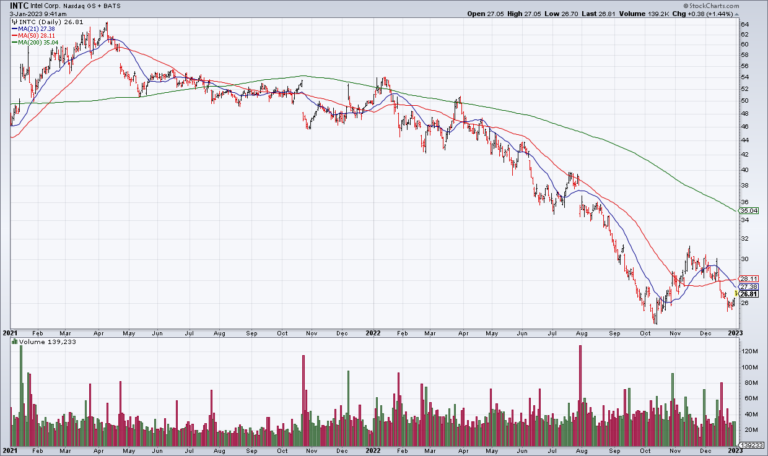Click the 2023 year label under the volume panel
This screenshot has height=456, width=768.
[x=735, y=451]
